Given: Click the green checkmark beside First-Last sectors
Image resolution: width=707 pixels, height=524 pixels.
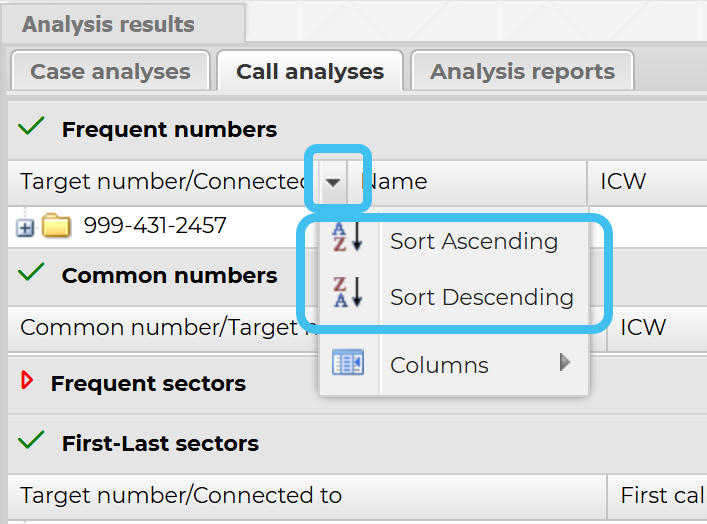Looking at the screenshot, I should click(x=33, y=441).
